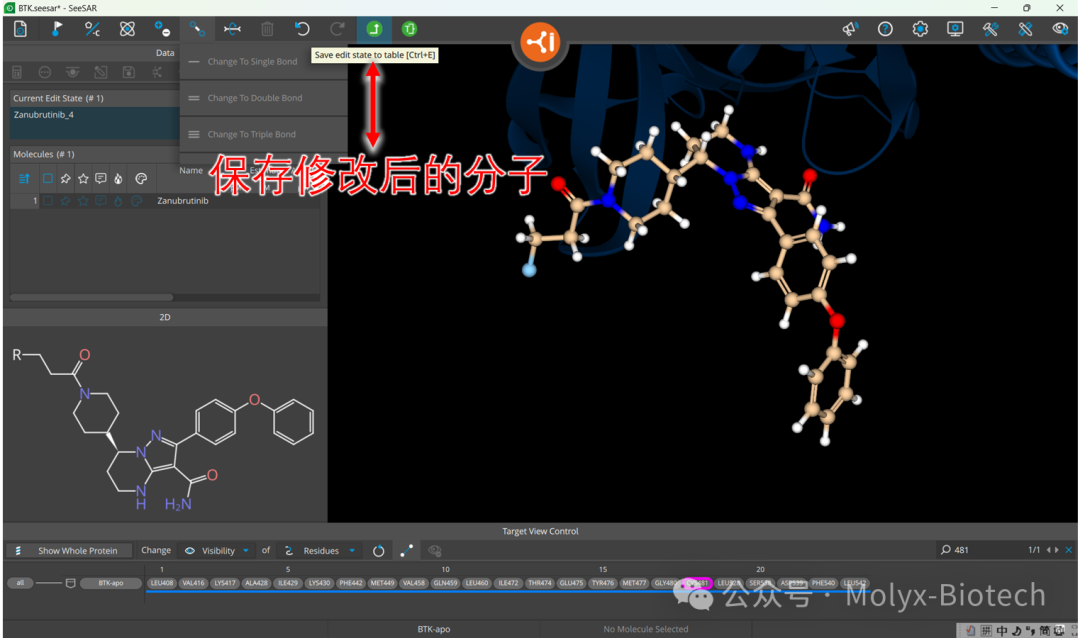Click the flag marker tool icon
The width and height of the screenshot is (1080, 638).
coord(57,29)
